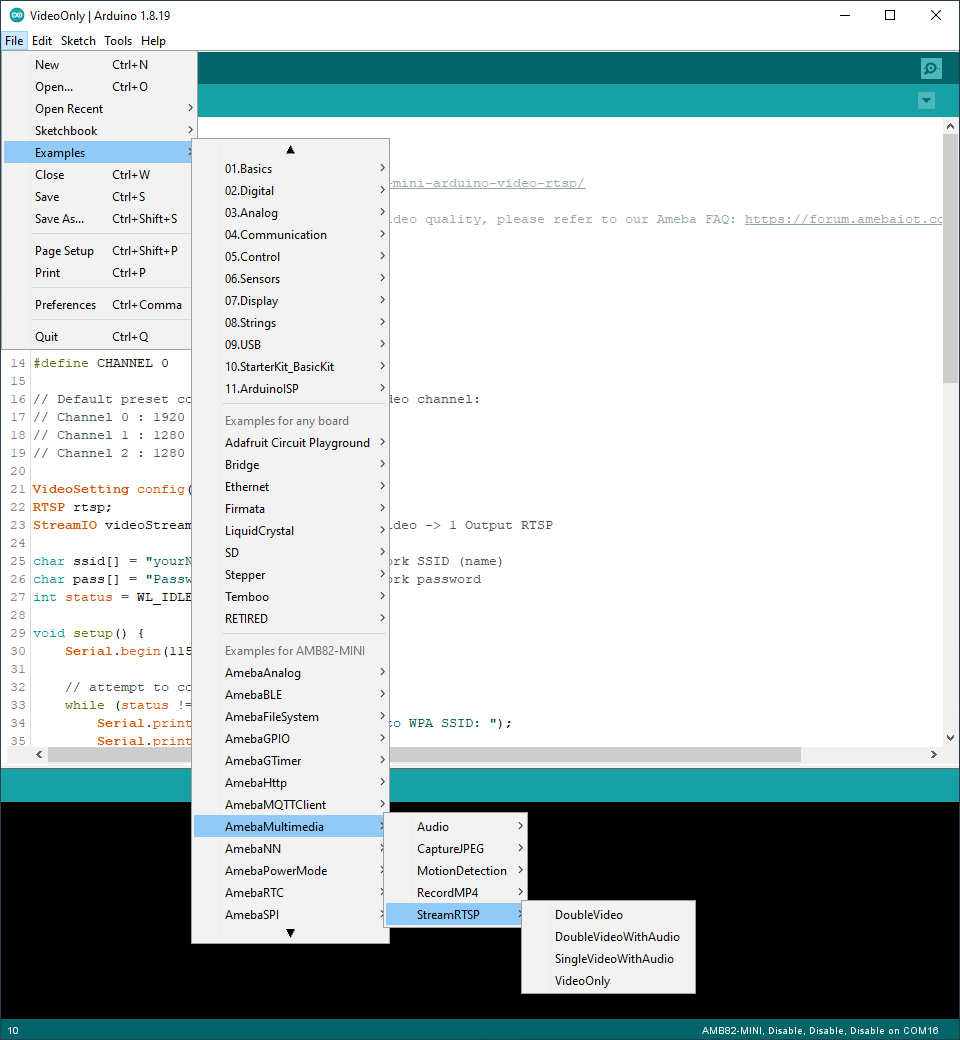The height and width of the screenshot is (1040, 960).
Task: Choose Preferences from the File menu
Action: tap(66, 305)
